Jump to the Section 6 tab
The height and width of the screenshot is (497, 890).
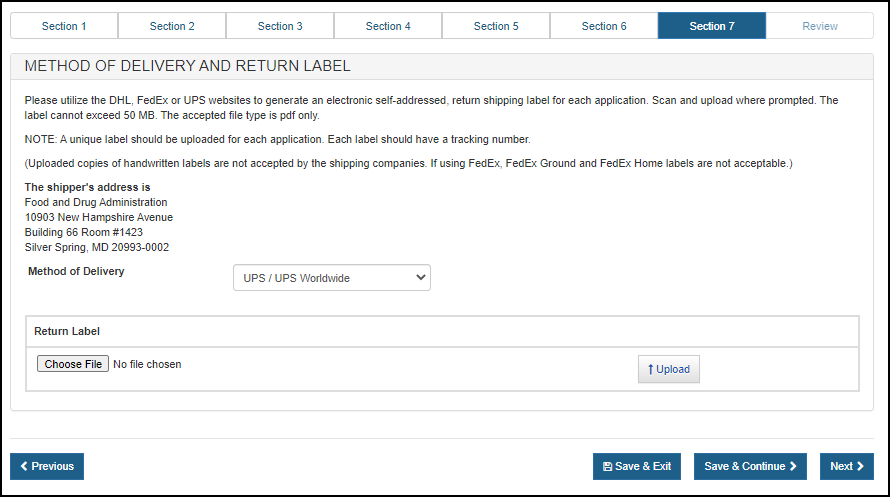[x=604, y=26]
